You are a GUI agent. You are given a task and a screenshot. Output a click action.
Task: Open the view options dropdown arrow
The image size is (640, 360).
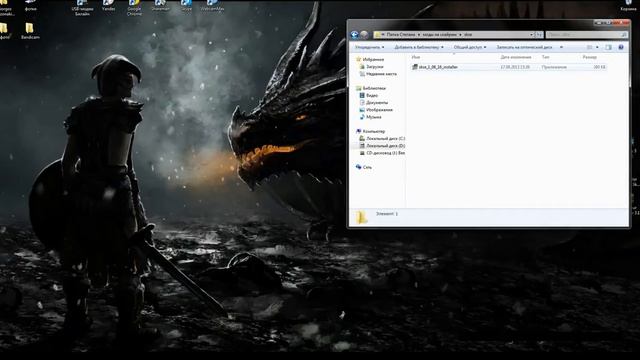597,47
